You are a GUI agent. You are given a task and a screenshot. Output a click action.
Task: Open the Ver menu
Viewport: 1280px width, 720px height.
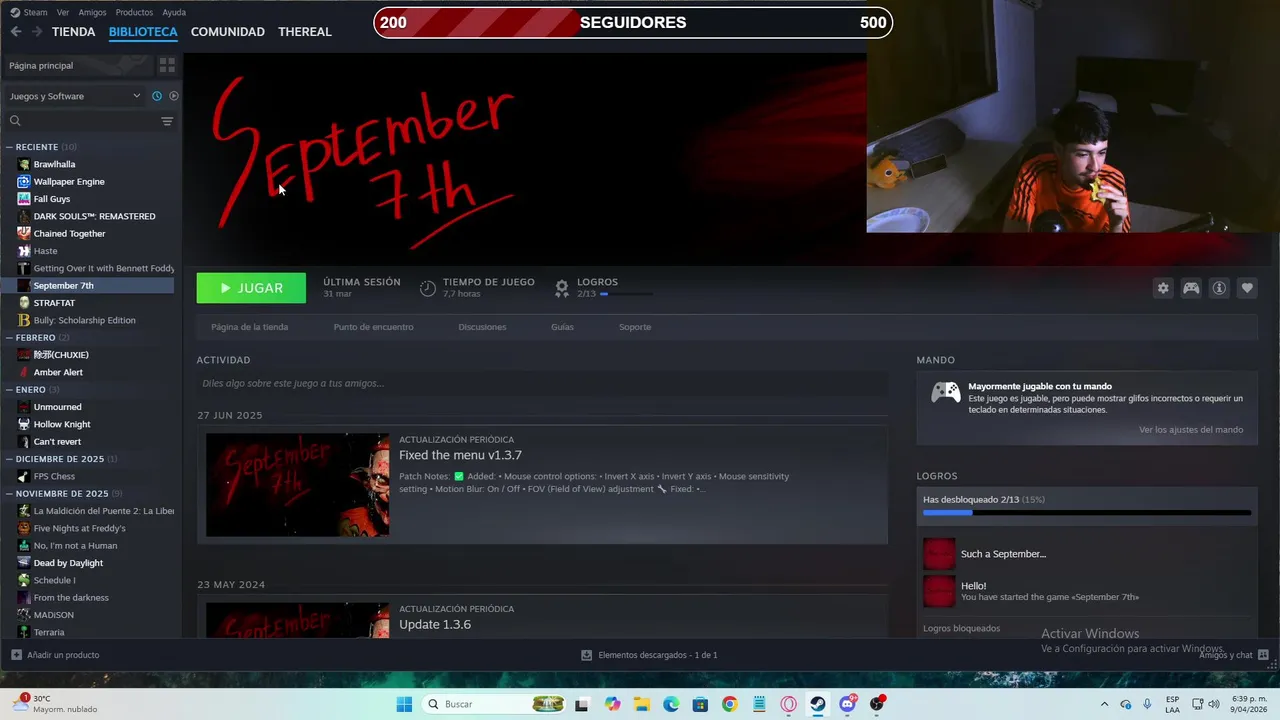(x=63, y=12)
